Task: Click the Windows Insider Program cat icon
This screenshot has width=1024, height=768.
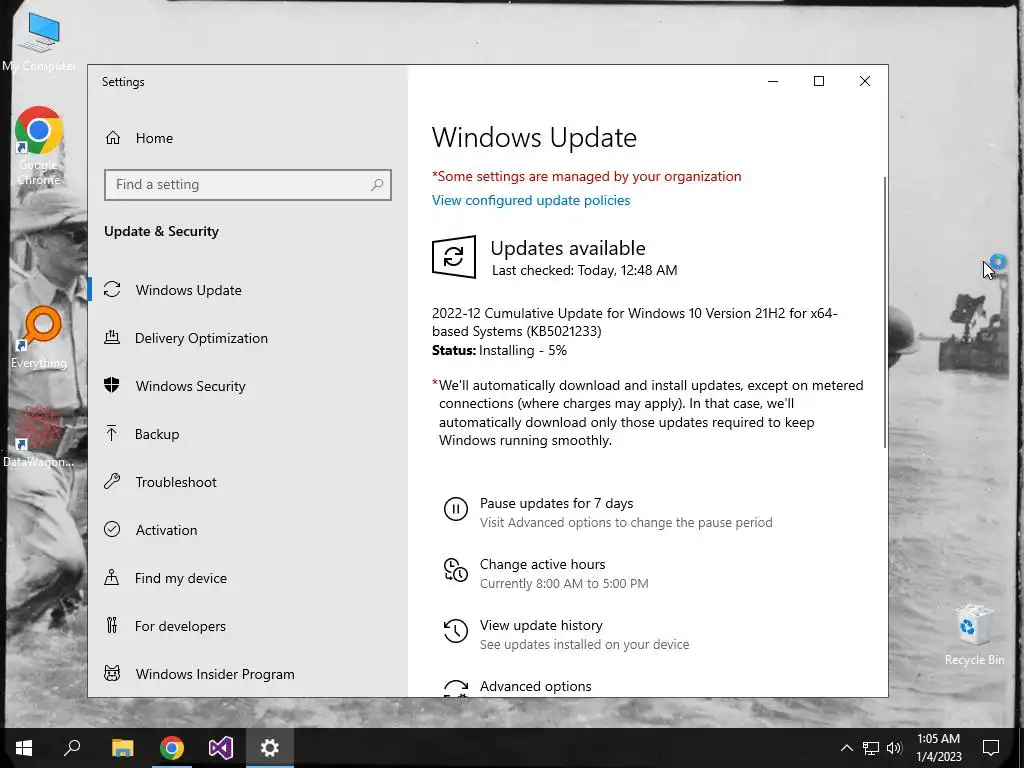Action: tap(112, 673)
